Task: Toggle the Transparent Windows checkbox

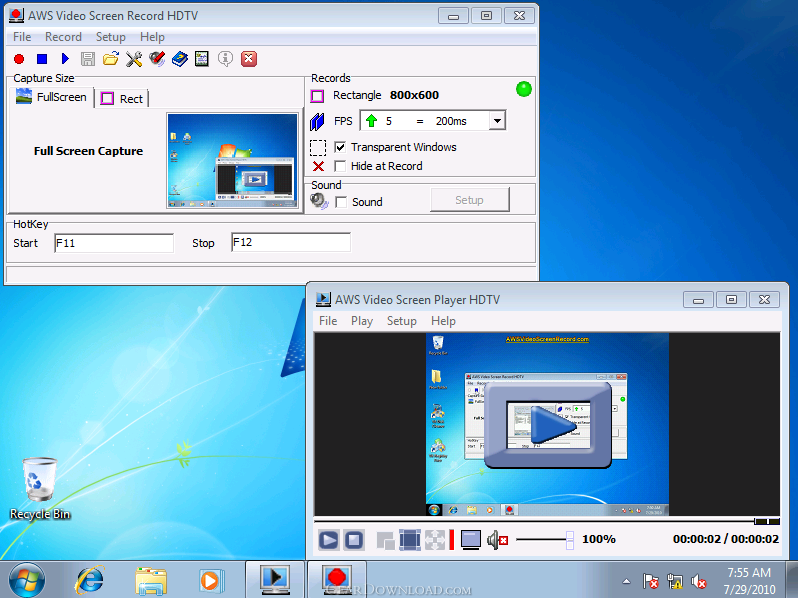Action: (340, 148)
